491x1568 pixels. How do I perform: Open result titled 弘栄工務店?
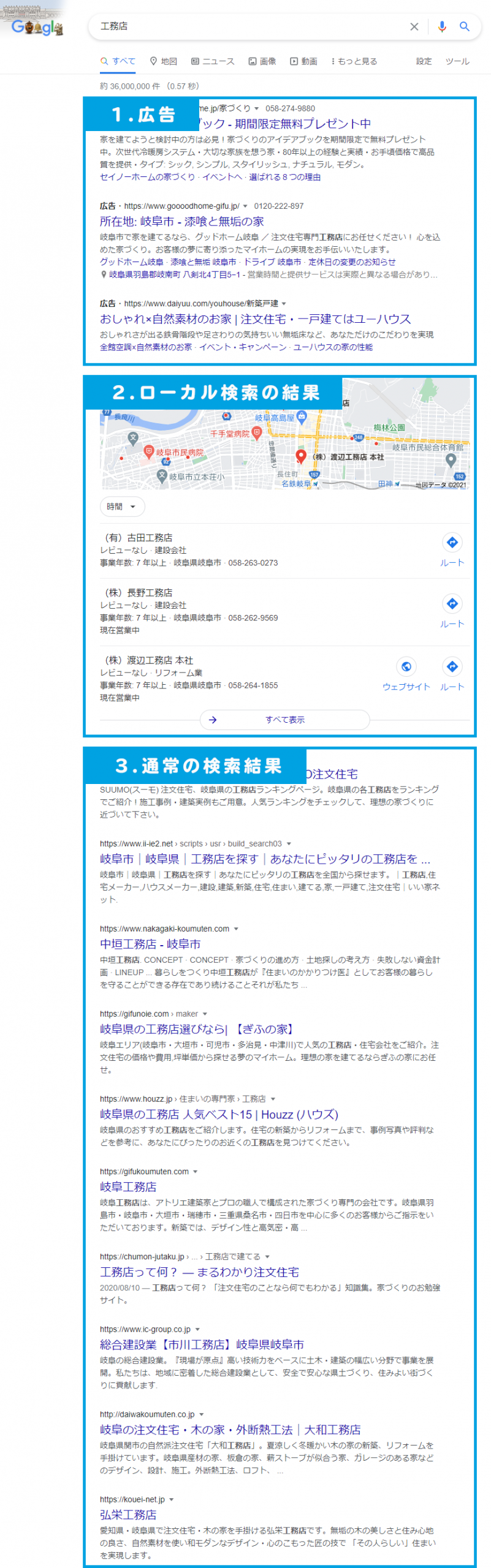click(128, 1515)
